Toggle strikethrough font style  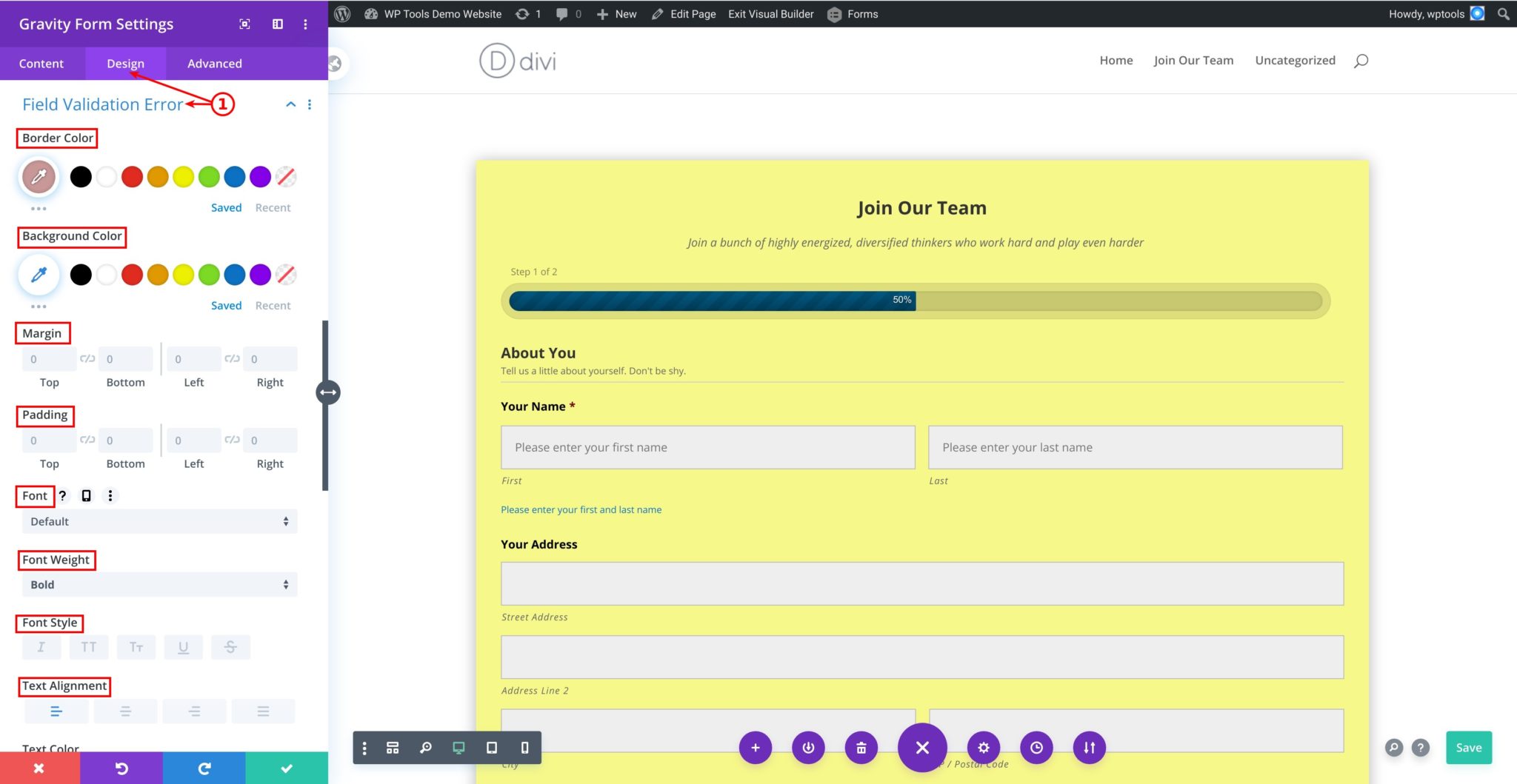tap(230, 646)
